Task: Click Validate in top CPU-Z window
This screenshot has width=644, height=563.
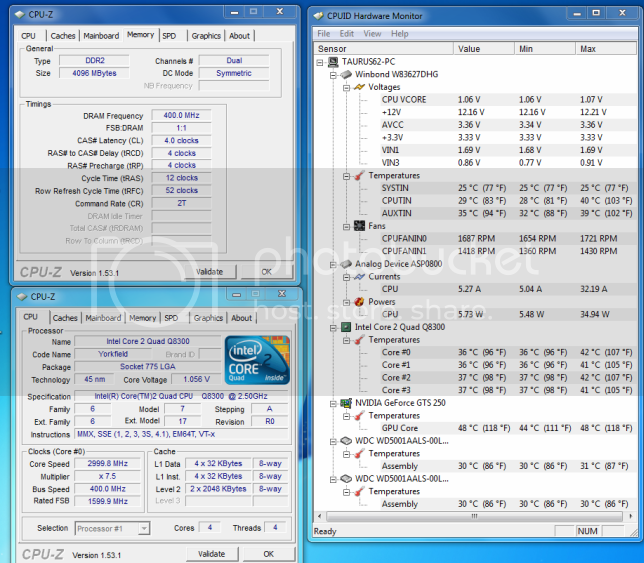Action: 209,272
